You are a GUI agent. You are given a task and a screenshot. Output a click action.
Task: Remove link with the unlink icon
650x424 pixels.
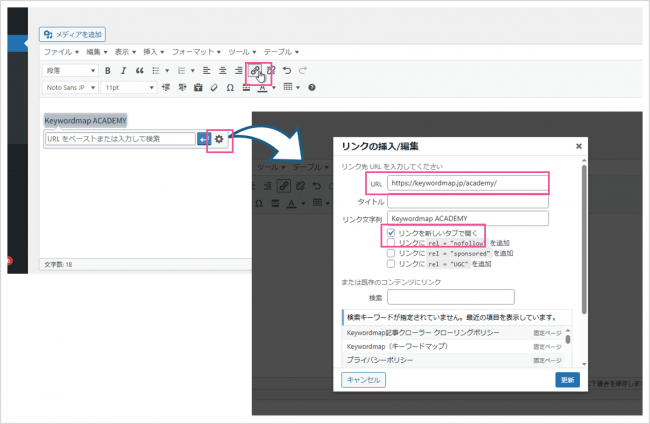(x=271, y=70)
